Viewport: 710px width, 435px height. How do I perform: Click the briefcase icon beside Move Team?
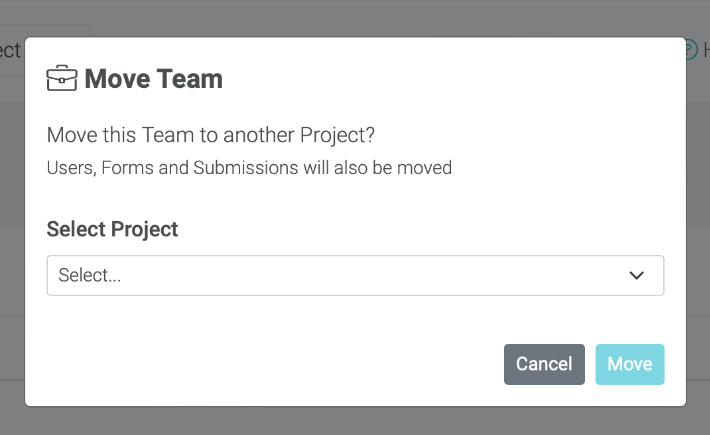[x=62, y=78]
